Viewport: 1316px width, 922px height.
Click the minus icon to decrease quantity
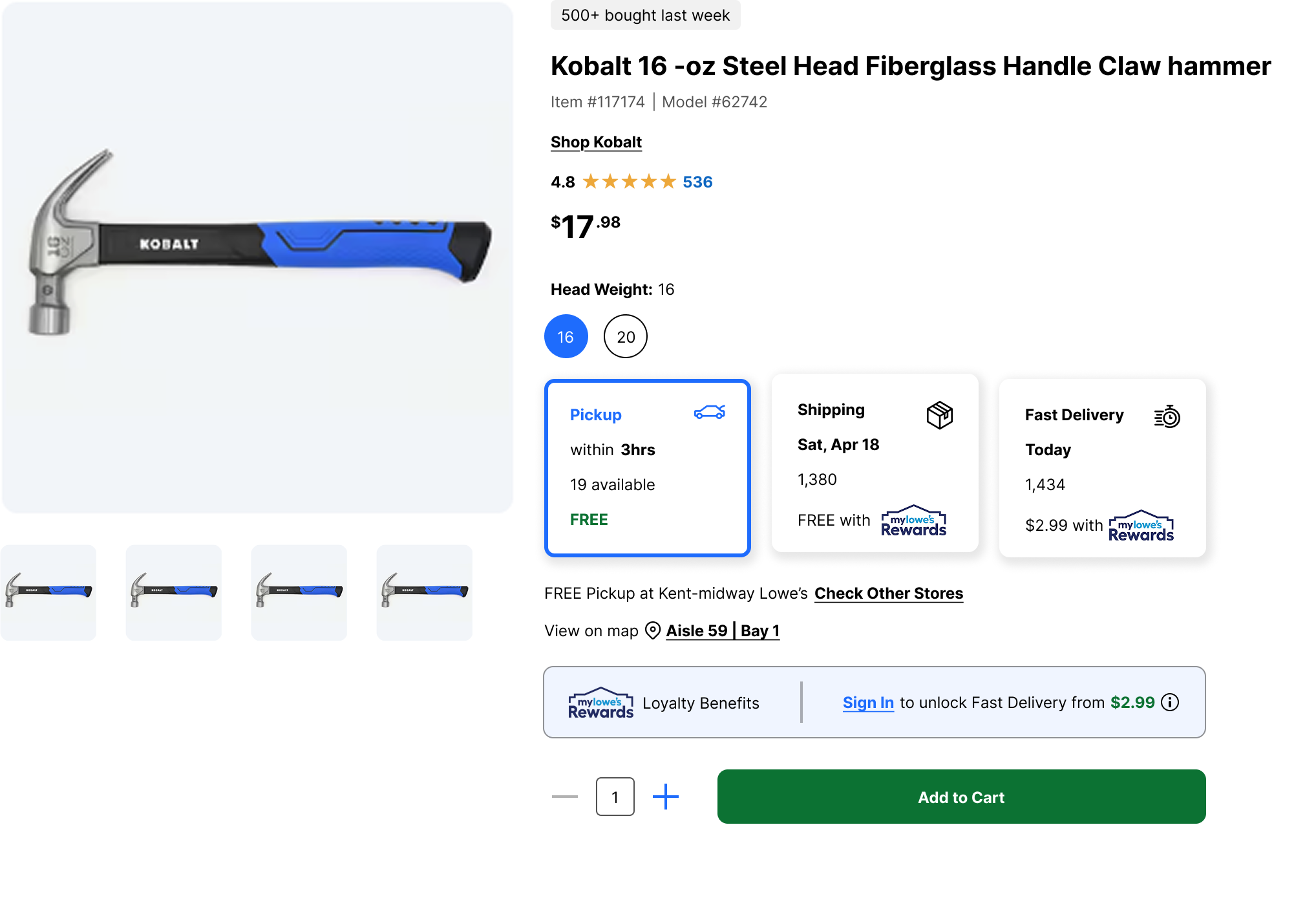[565, 797]
